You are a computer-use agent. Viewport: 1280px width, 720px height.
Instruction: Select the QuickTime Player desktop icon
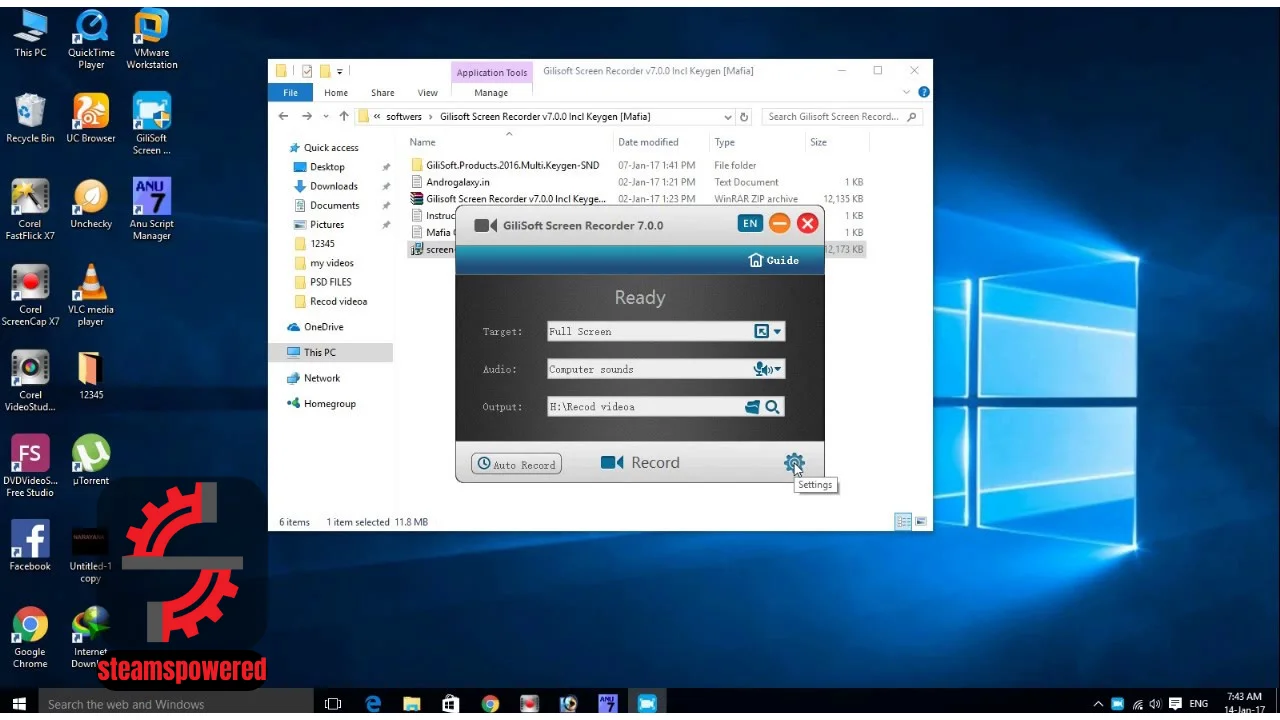tap(91, 40)
